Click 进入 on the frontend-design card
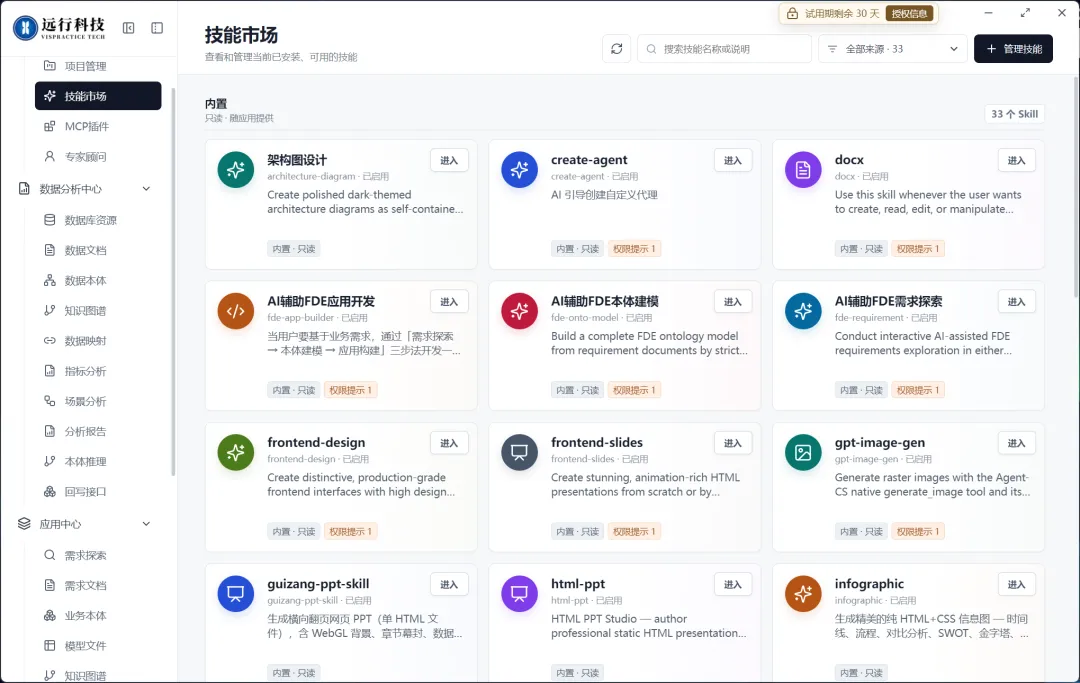The height and width of the screenshot is (683, 1080). (449, 443)
